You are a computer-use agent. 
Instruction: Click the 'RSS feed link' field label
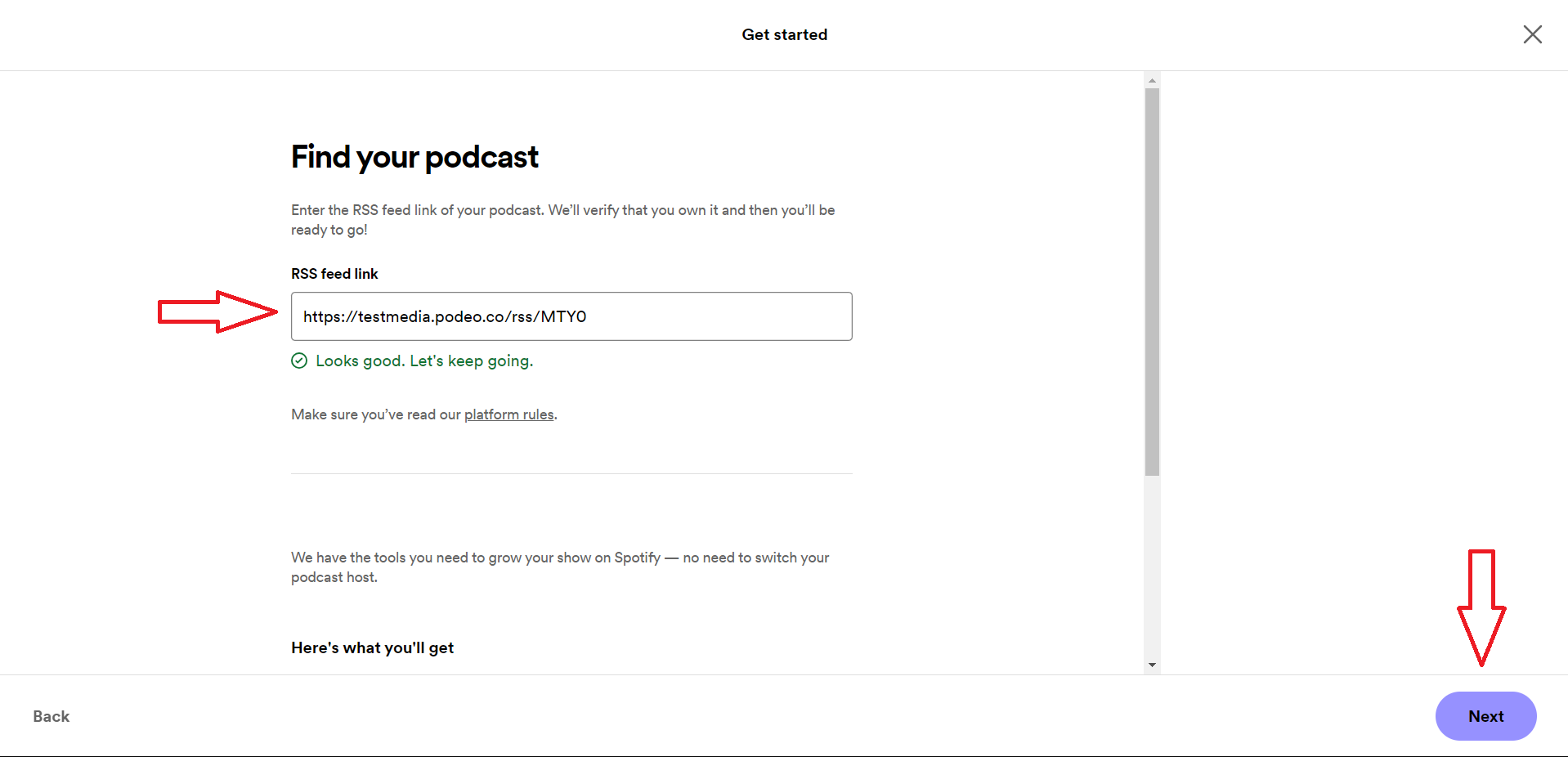click(x=334, y=274)
